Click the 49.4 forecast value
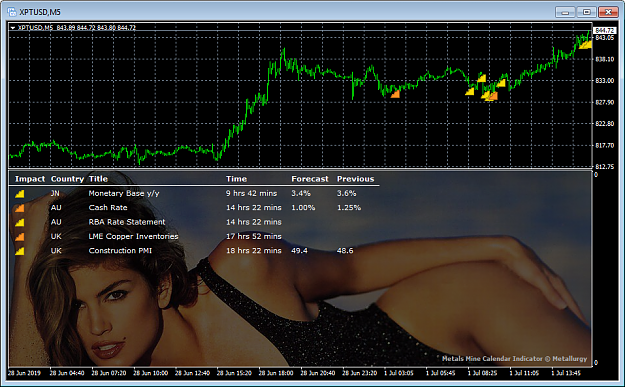 pyautogui.click(x=299, y=251)
